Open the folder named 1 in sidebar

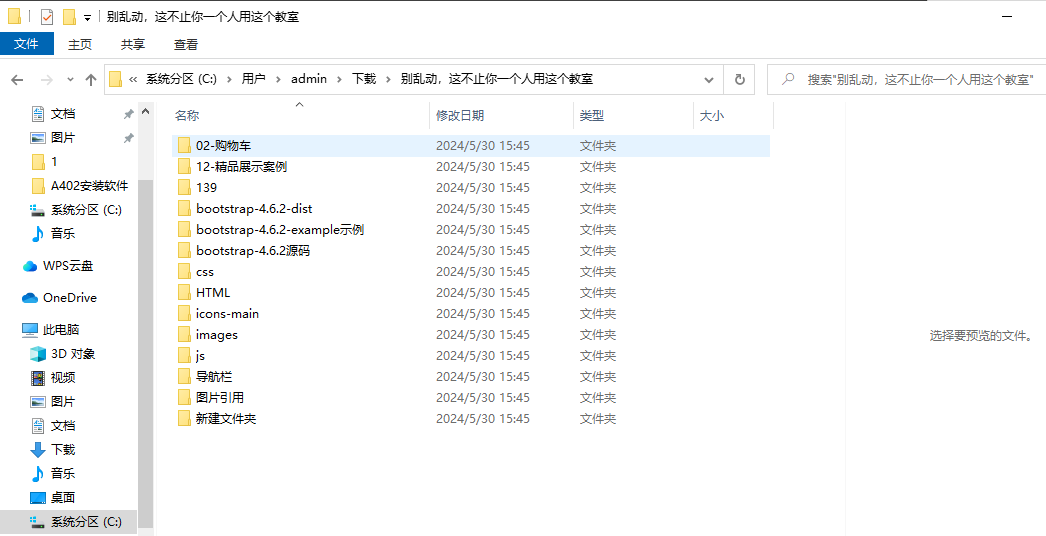54,162
